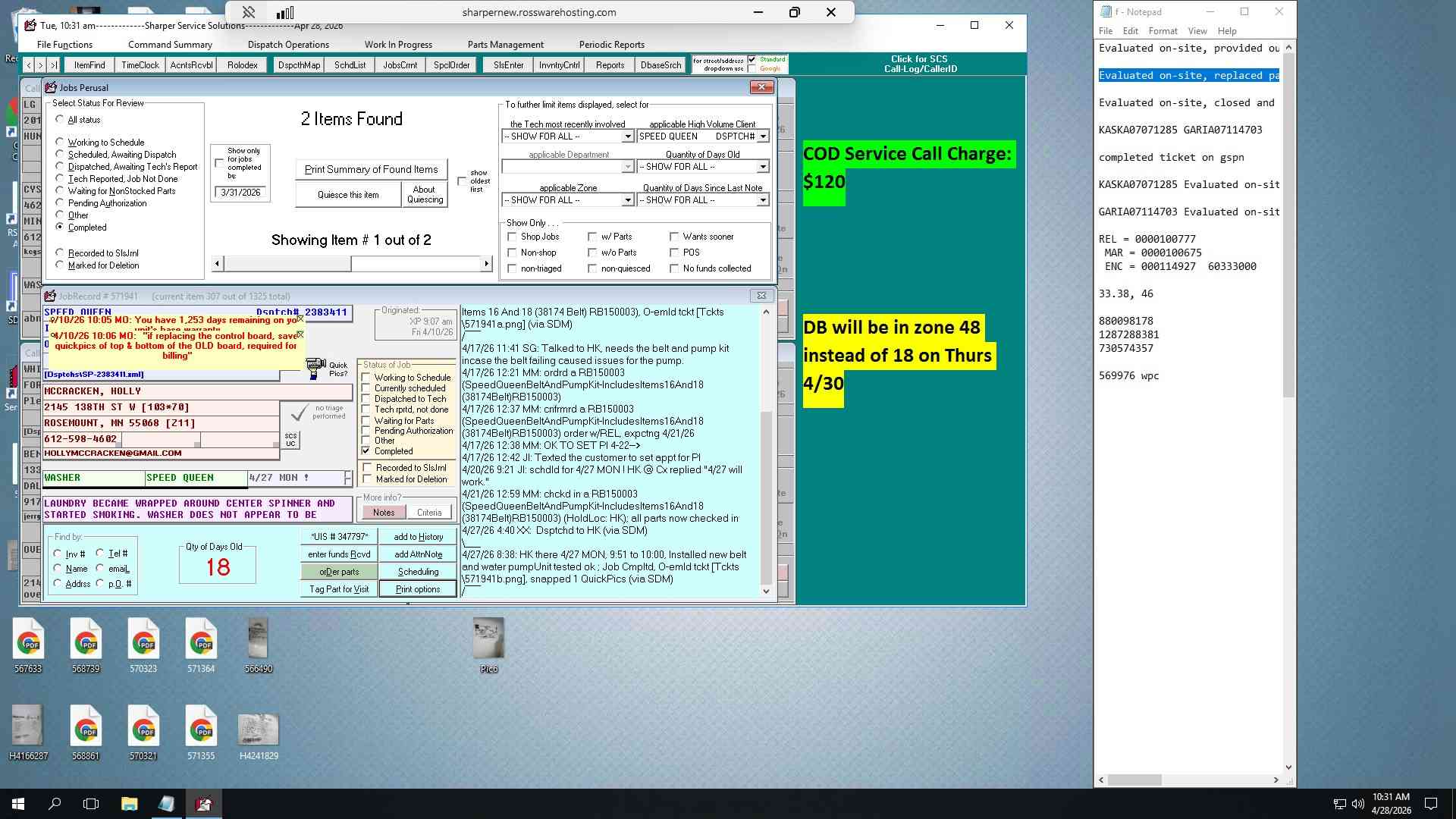Click the Quick Pics camera icon

coord(315,369)
